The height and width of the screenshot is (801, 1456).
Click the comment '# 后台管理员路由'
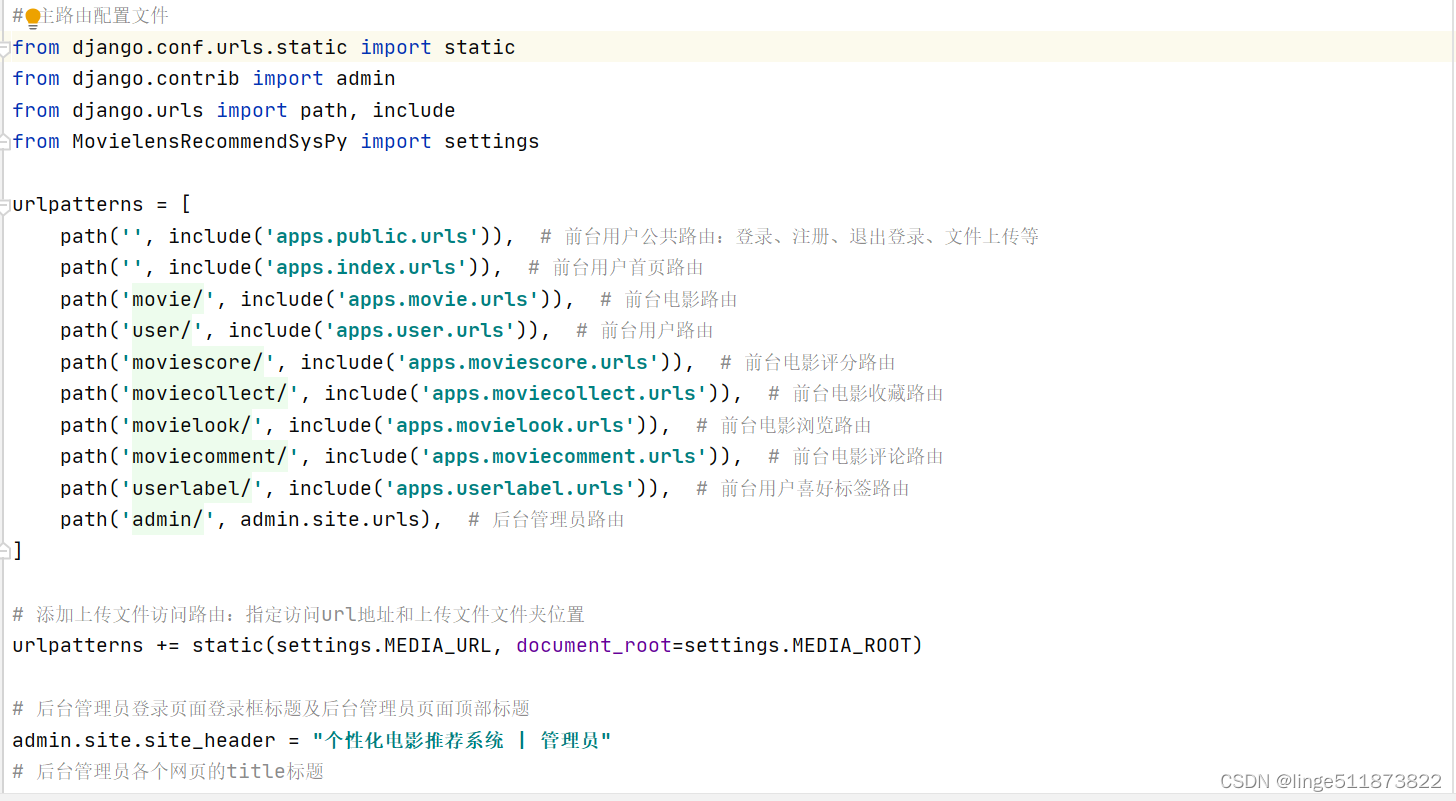pos(546,519)
